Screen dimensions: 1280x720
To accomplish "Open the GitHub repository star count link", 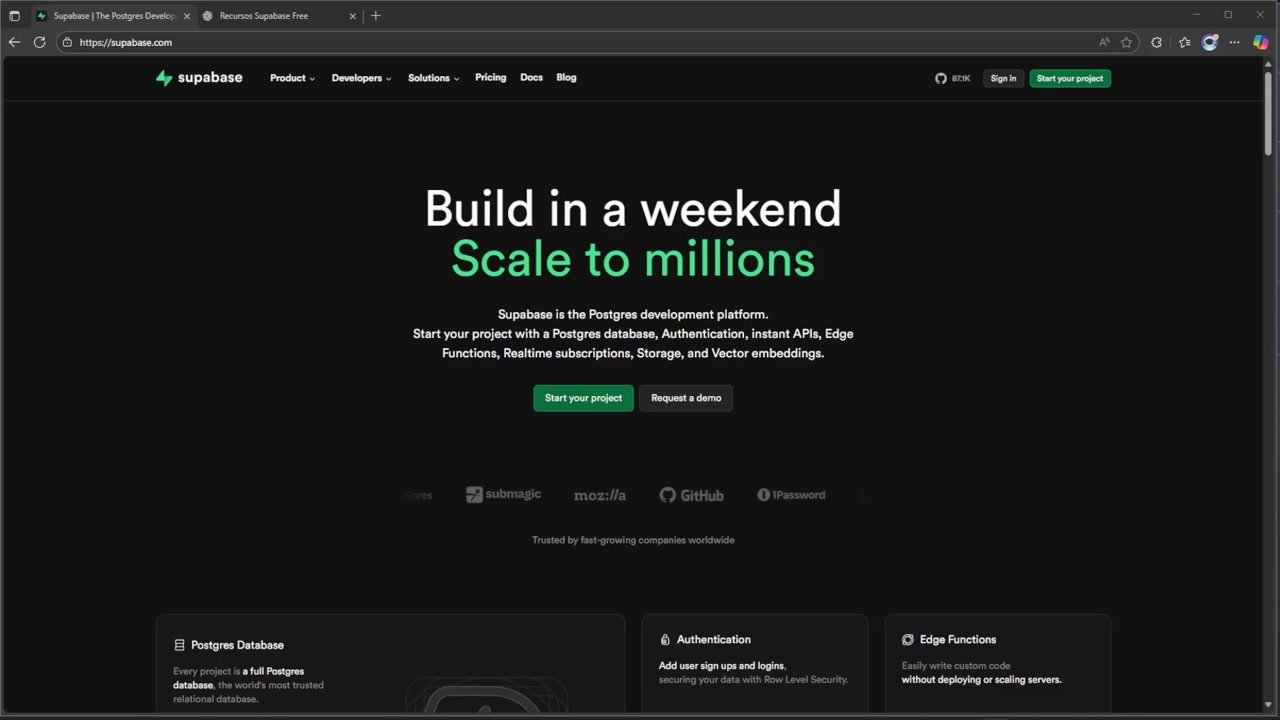I will coord(953,78).
